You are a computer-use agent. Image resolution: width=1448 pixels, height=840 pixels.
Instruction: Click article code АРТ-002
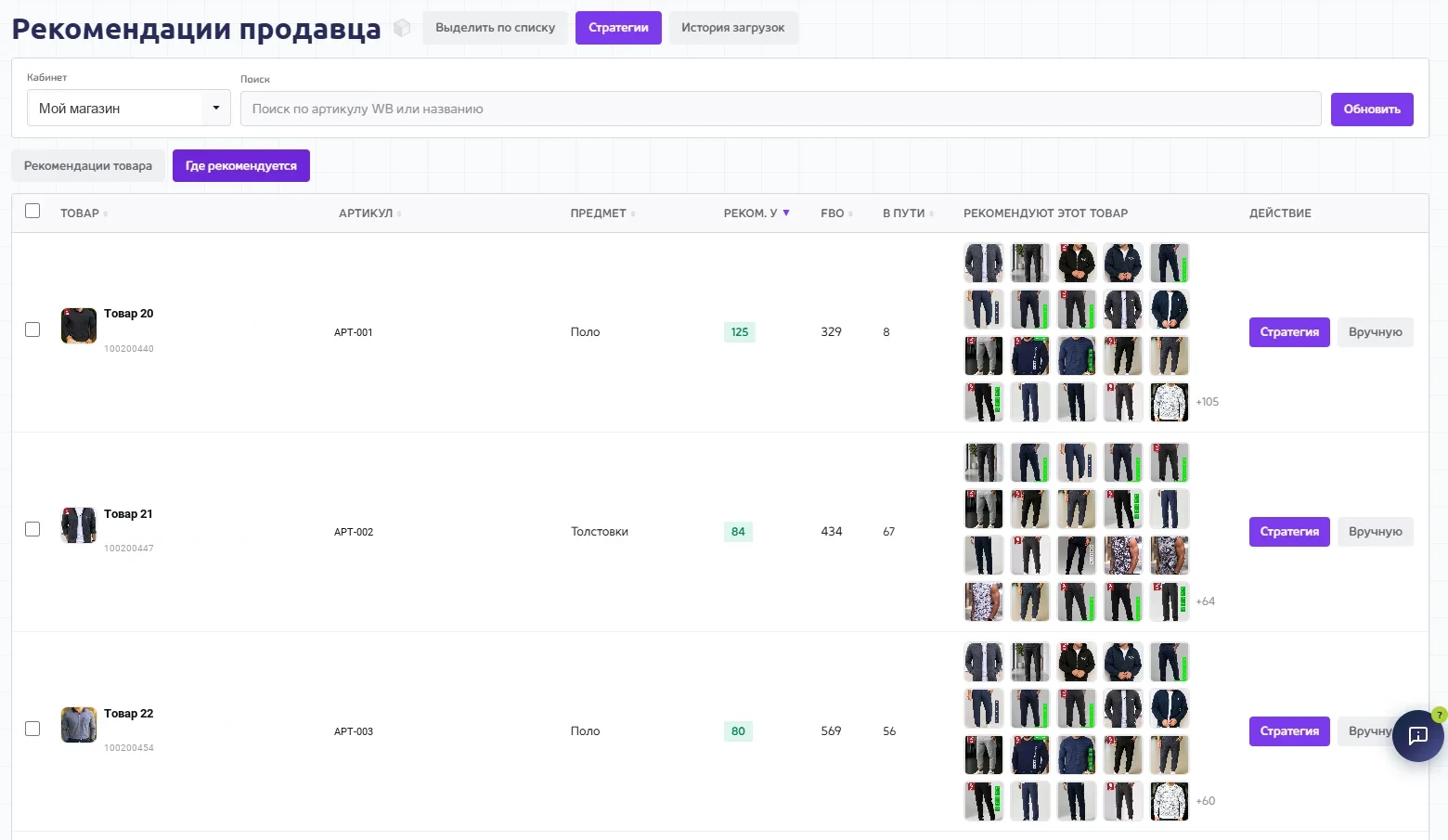coord(354,532)
